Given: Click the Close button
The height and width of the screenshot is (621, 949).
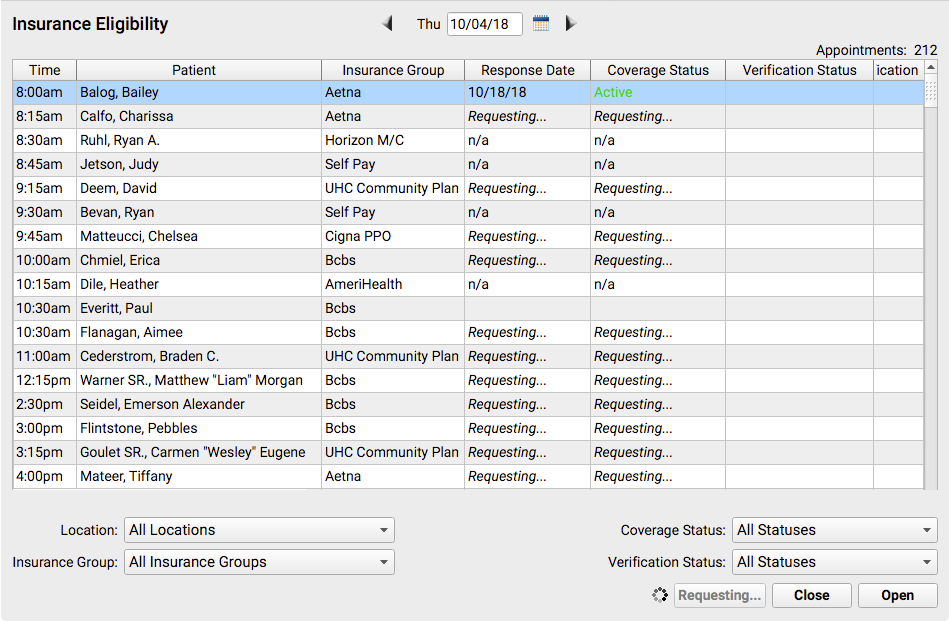Looking at the screenshot, I should [812, 595].
